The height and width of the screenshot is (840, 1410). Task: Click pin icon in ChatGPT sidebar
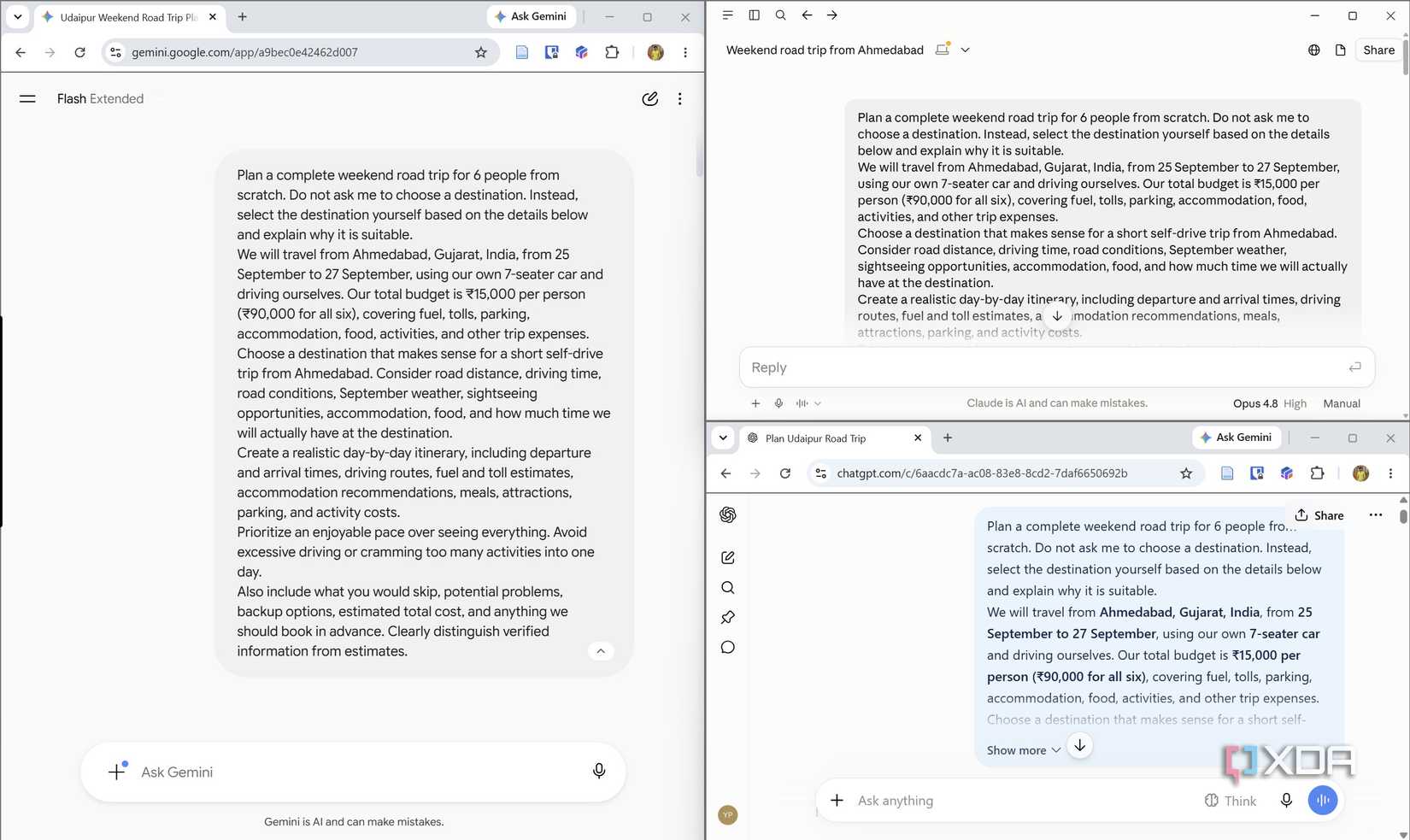click(x=728, y=617)
